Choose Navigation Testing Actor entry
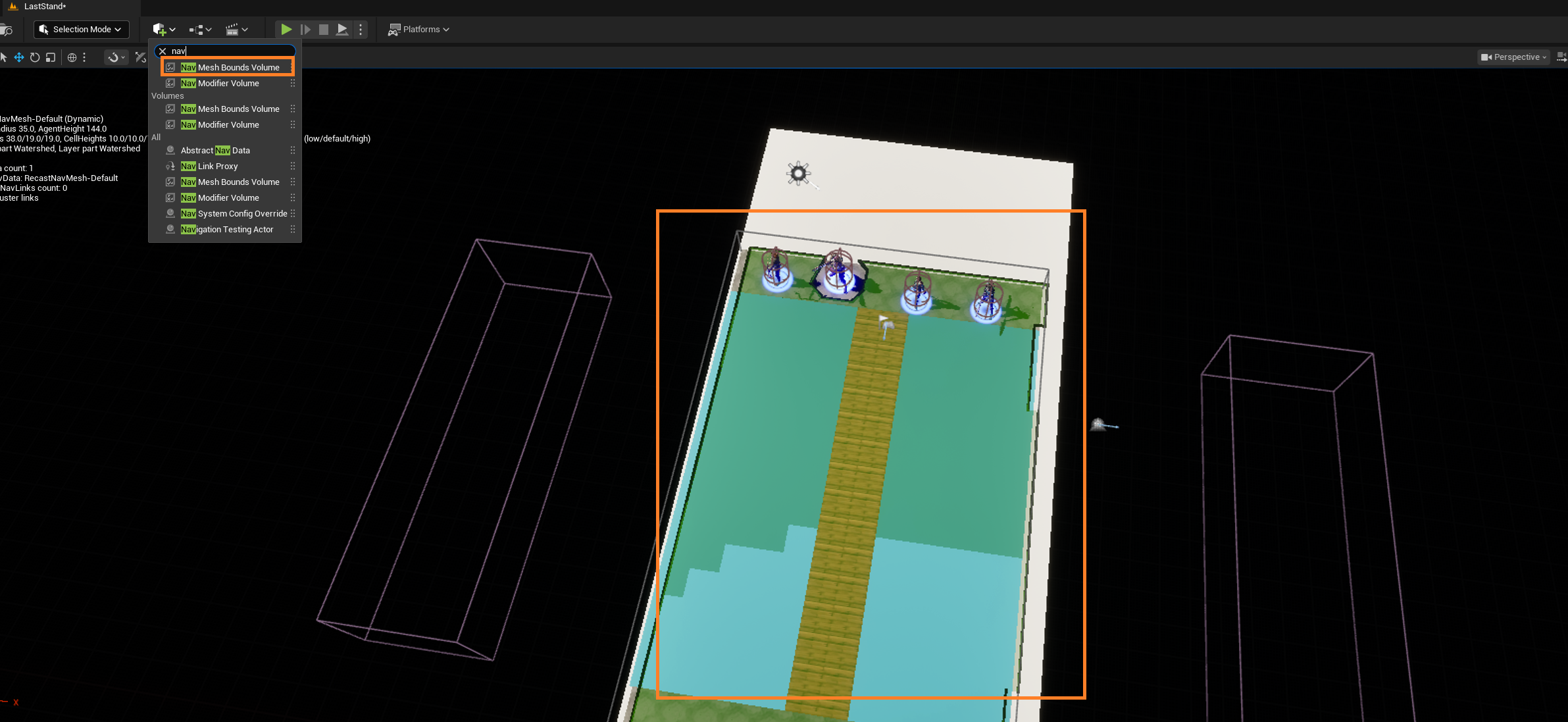The height and width of the screenshot is (722, 1568). coord(226,230)
